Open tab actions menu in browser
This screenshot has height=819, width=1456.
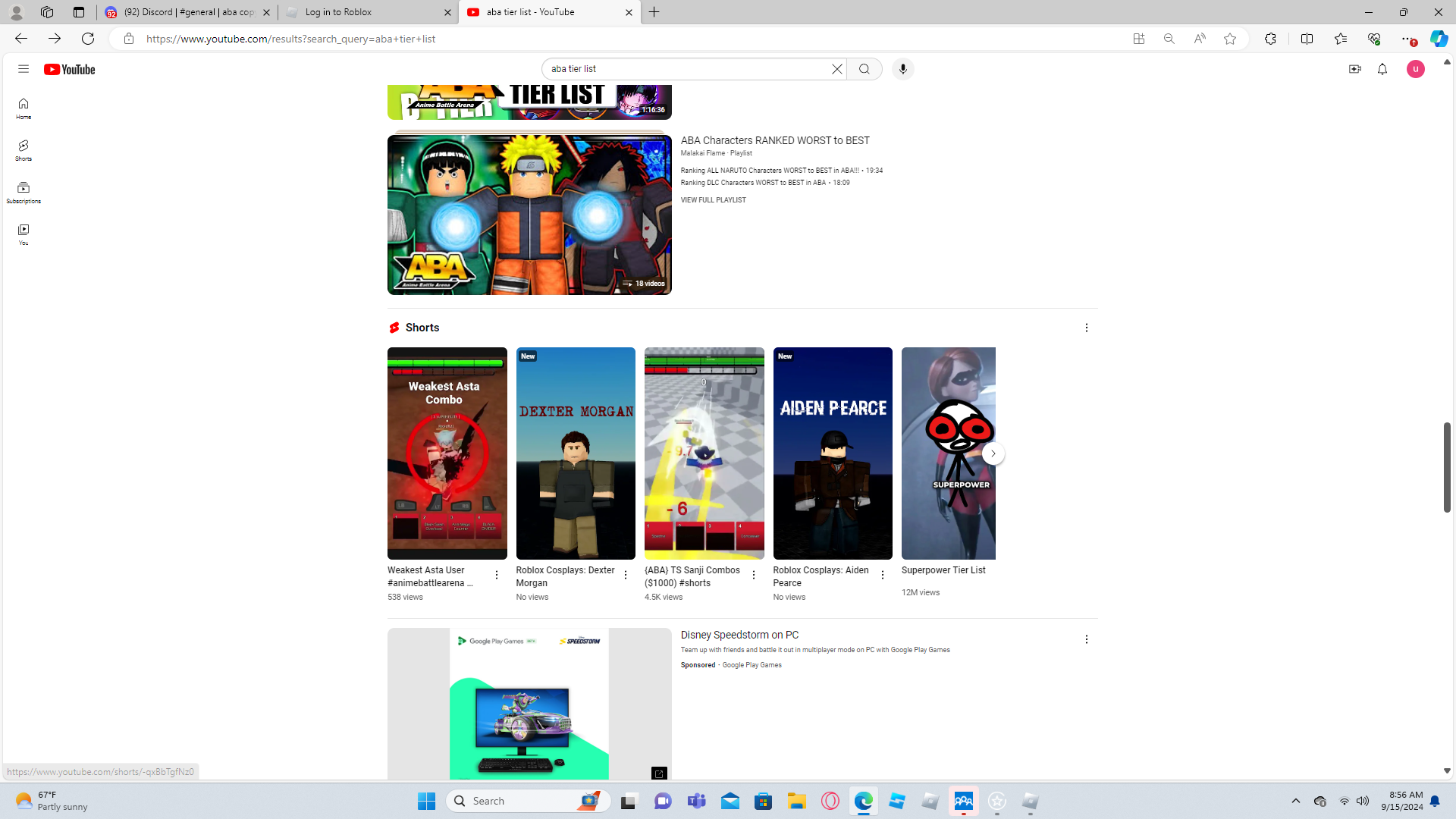pos(79,12)
